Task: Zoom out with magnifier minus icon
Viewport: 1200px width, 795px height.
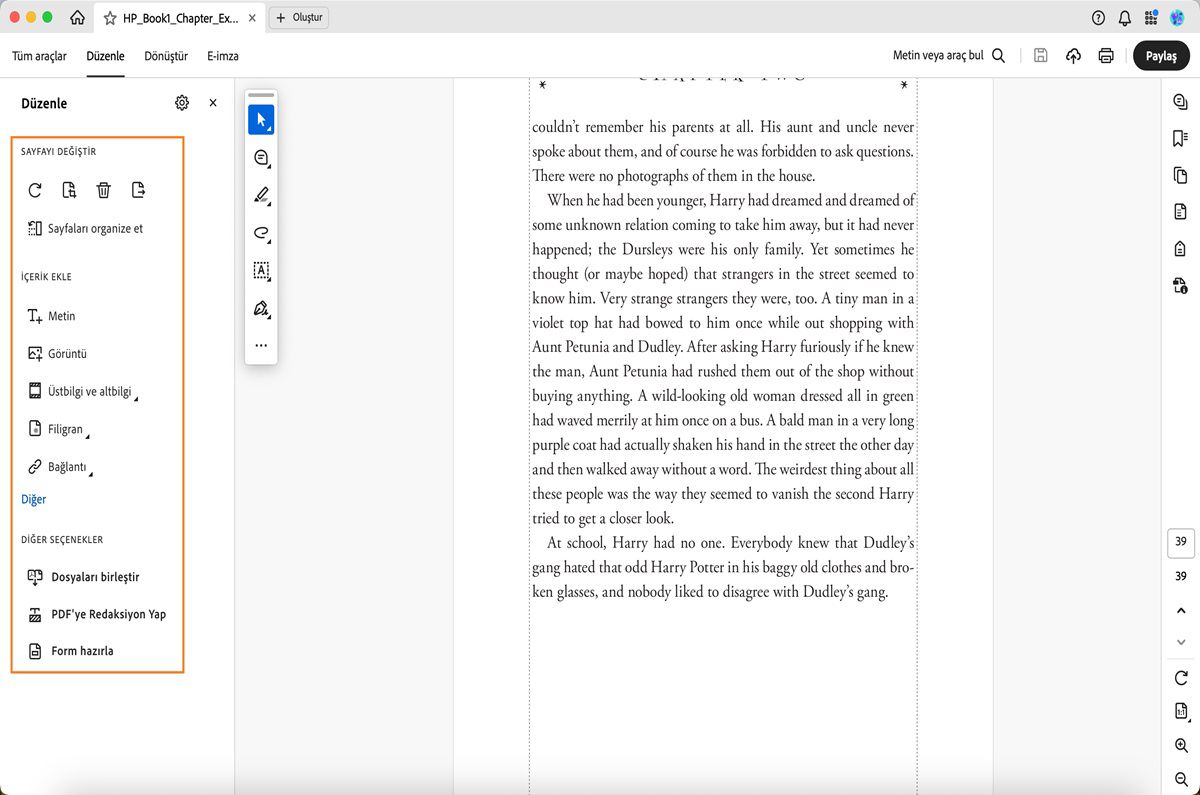Action: (x=1181, y=779)
